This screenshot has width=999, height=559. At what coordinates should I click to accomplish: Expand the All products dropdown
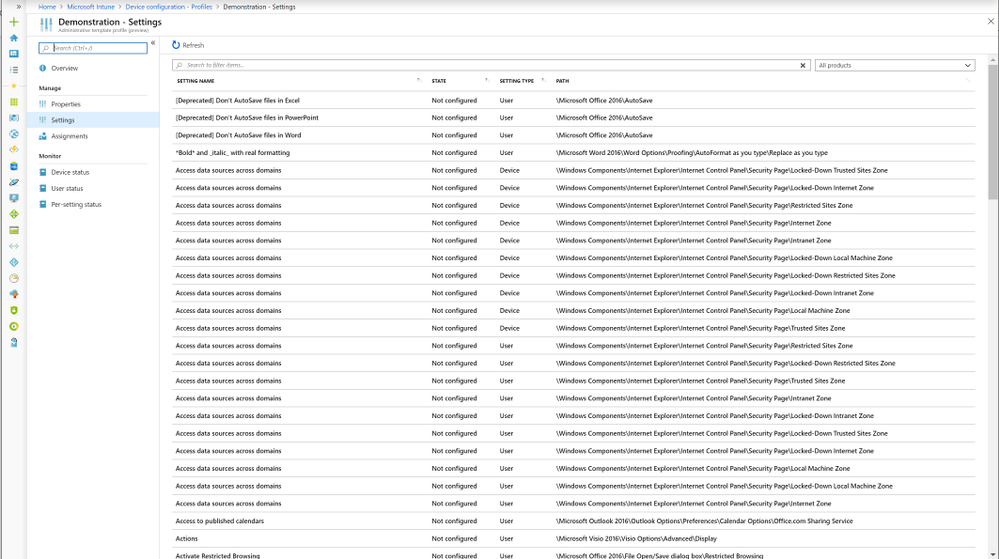coord(895,65)
